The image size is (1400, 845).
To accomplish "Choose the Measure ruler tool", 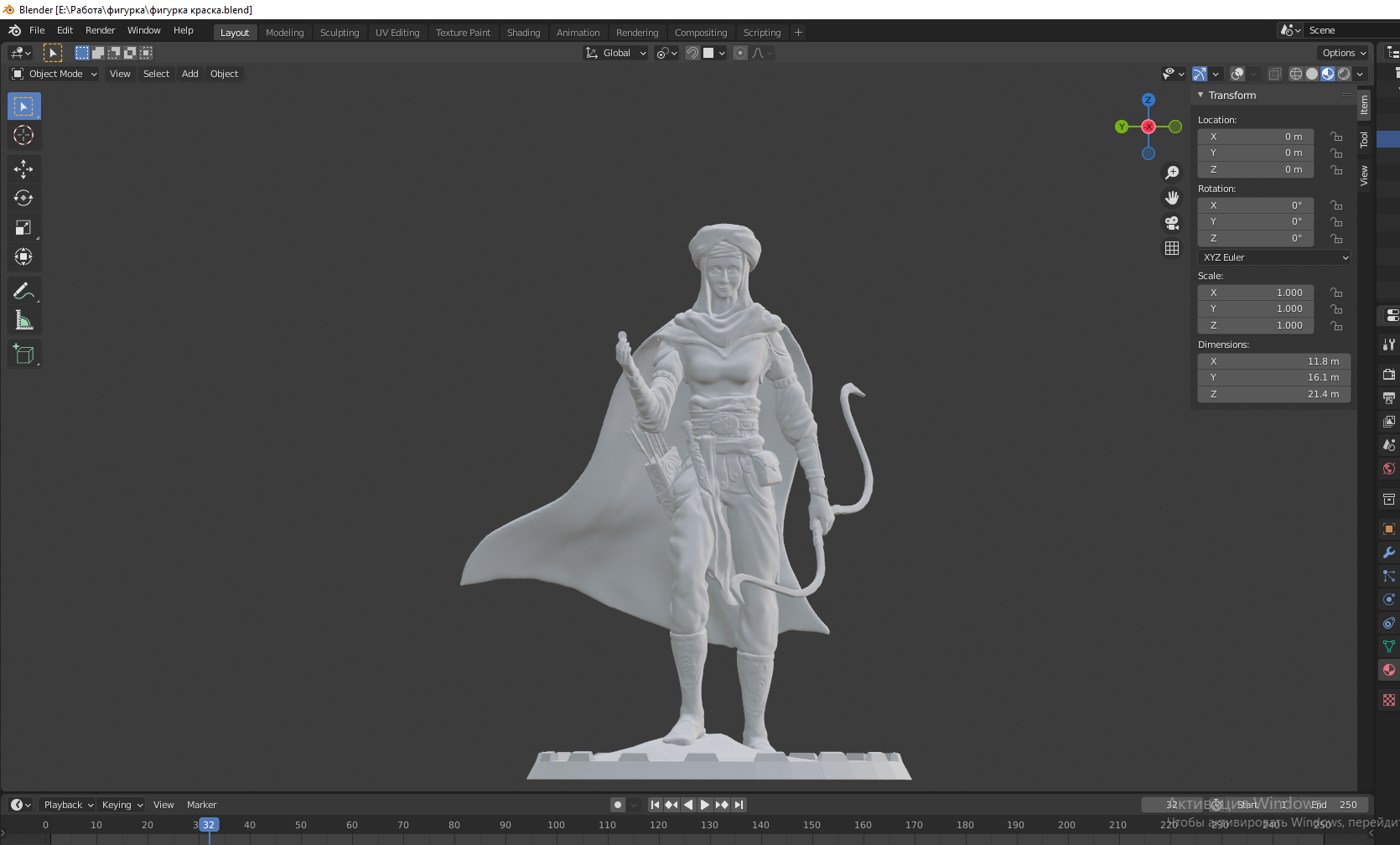I will [x=23, y=320].
